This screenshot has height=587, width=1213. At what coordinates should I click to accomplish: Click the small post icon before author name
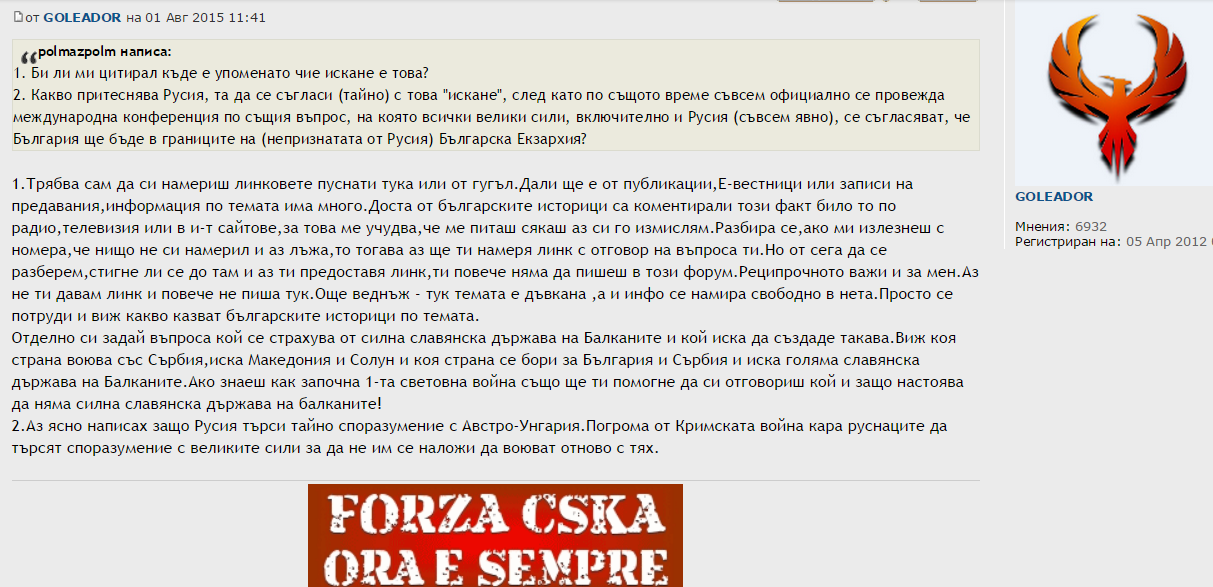click(x=17, y=18)
